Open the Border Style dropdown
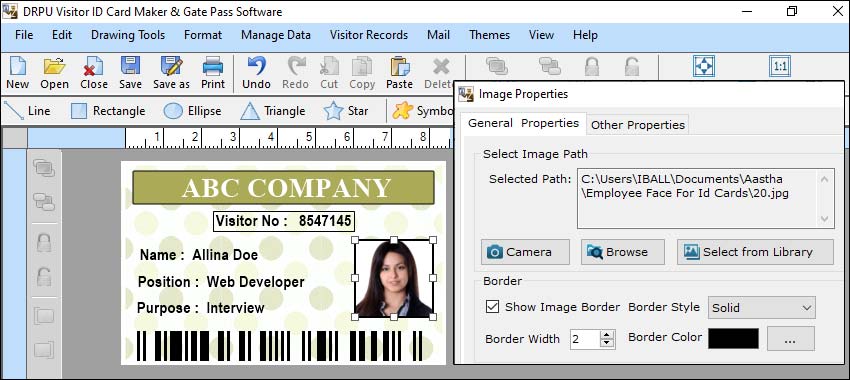 pos(762,308)
